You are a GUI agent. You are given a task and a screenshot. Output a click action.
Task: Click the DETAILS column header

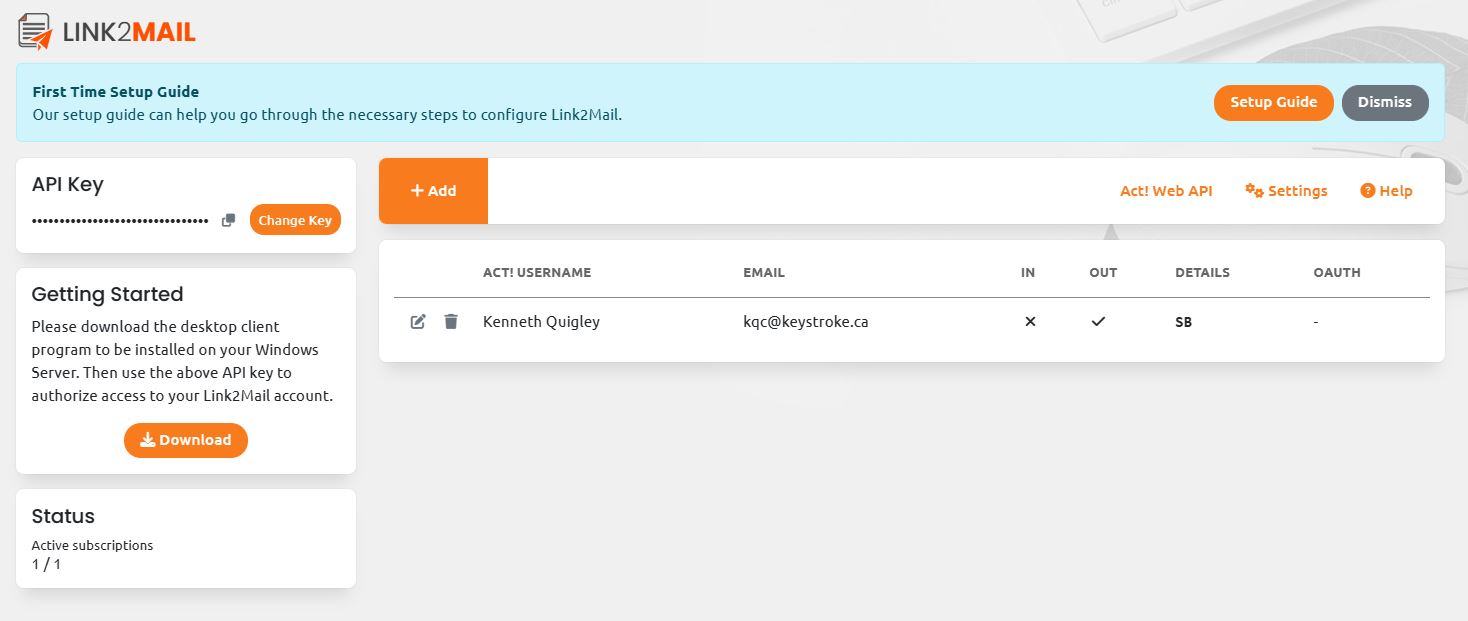coord(1202,272)
